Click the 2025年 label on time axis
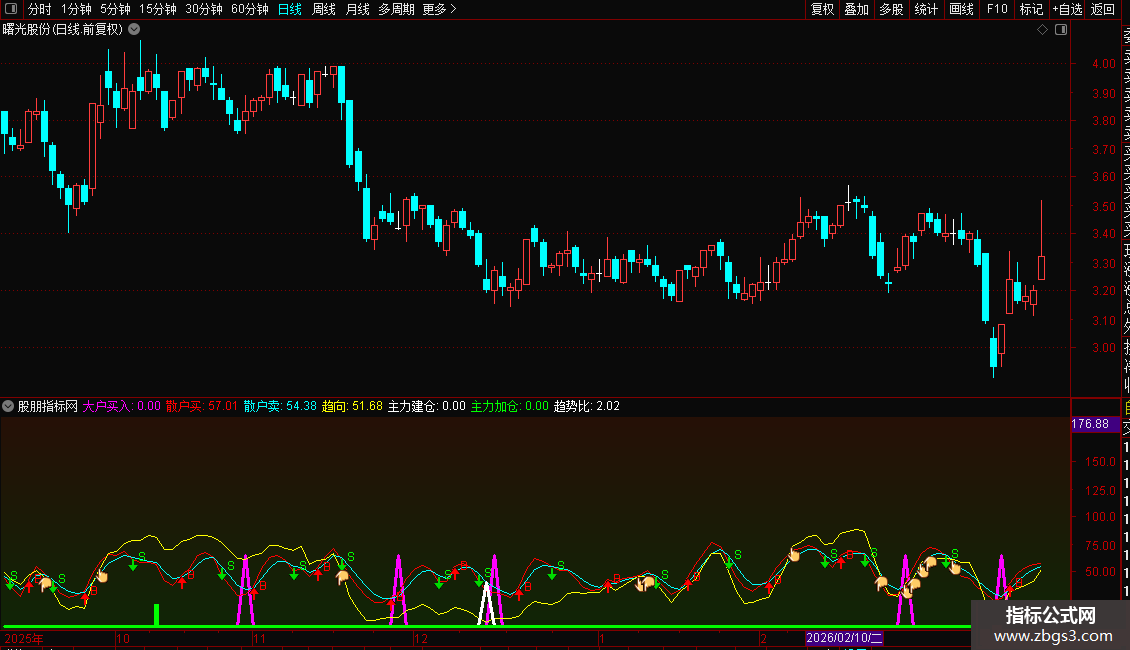 (x=24, y=638)
